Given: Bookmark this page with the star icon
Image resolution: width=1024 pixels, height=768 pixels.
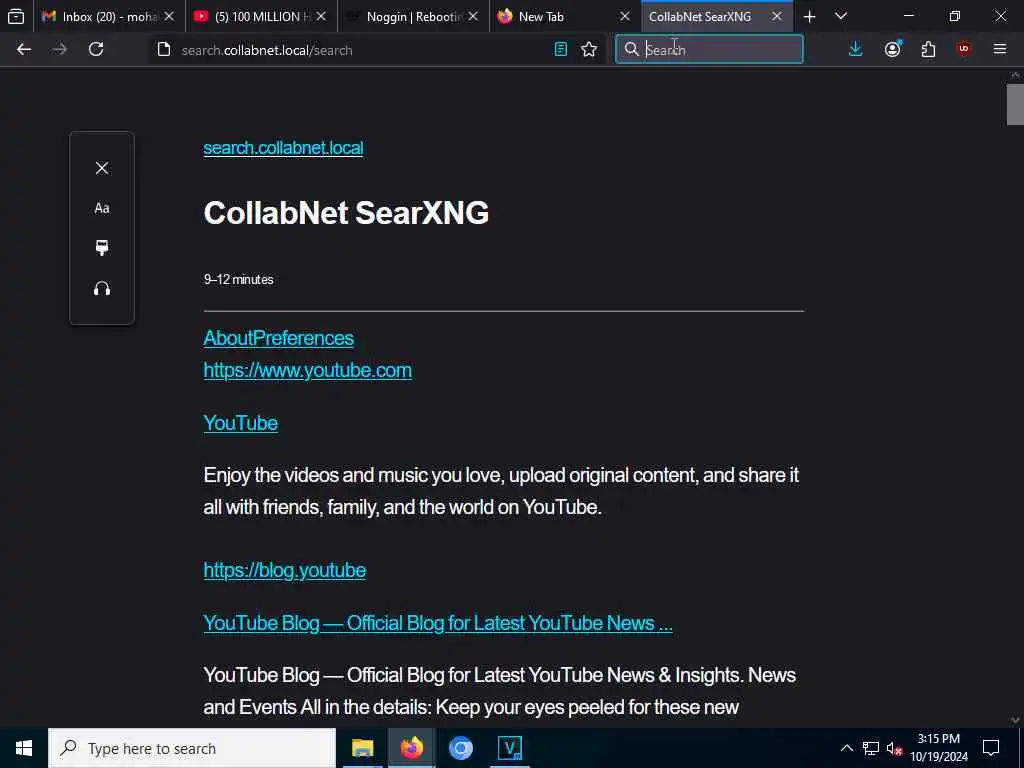Looking at the screenshot, I should 589,49.
